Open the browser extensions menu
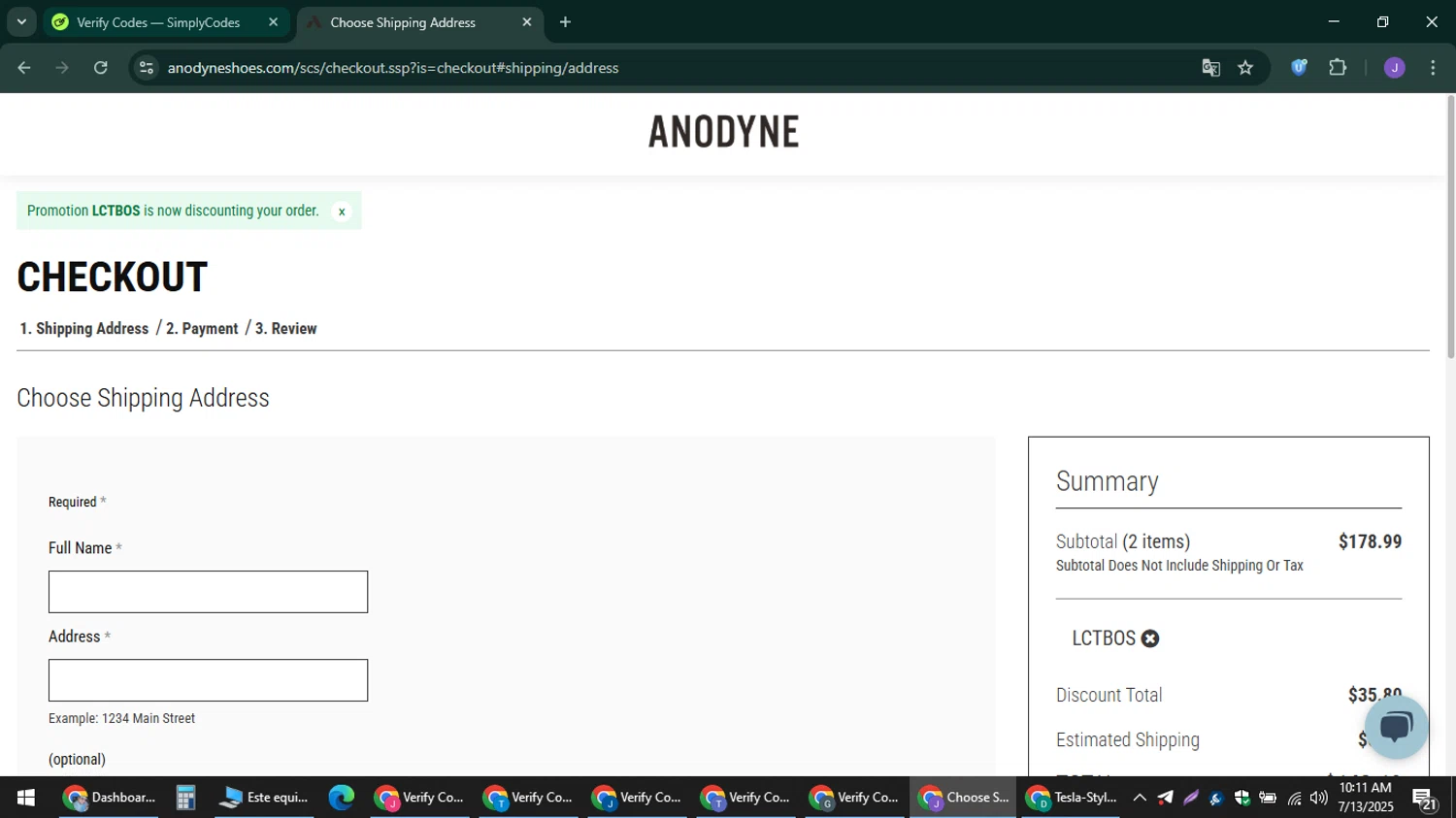Screen dimensions: 1456x818 (x=1338, y=68)
